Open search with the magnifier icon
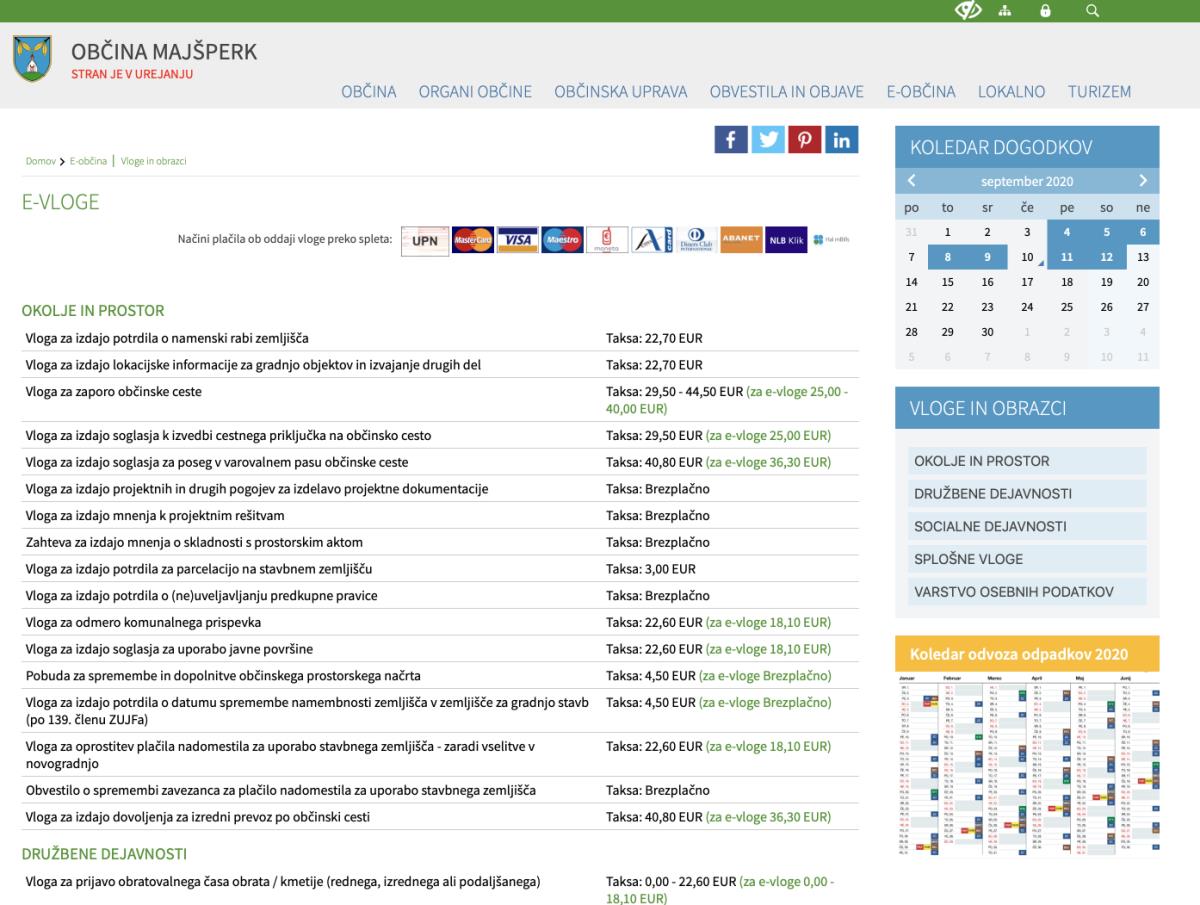Image resolution: width=1200 pixels, height=905 pixels. tap(1092, 11)
